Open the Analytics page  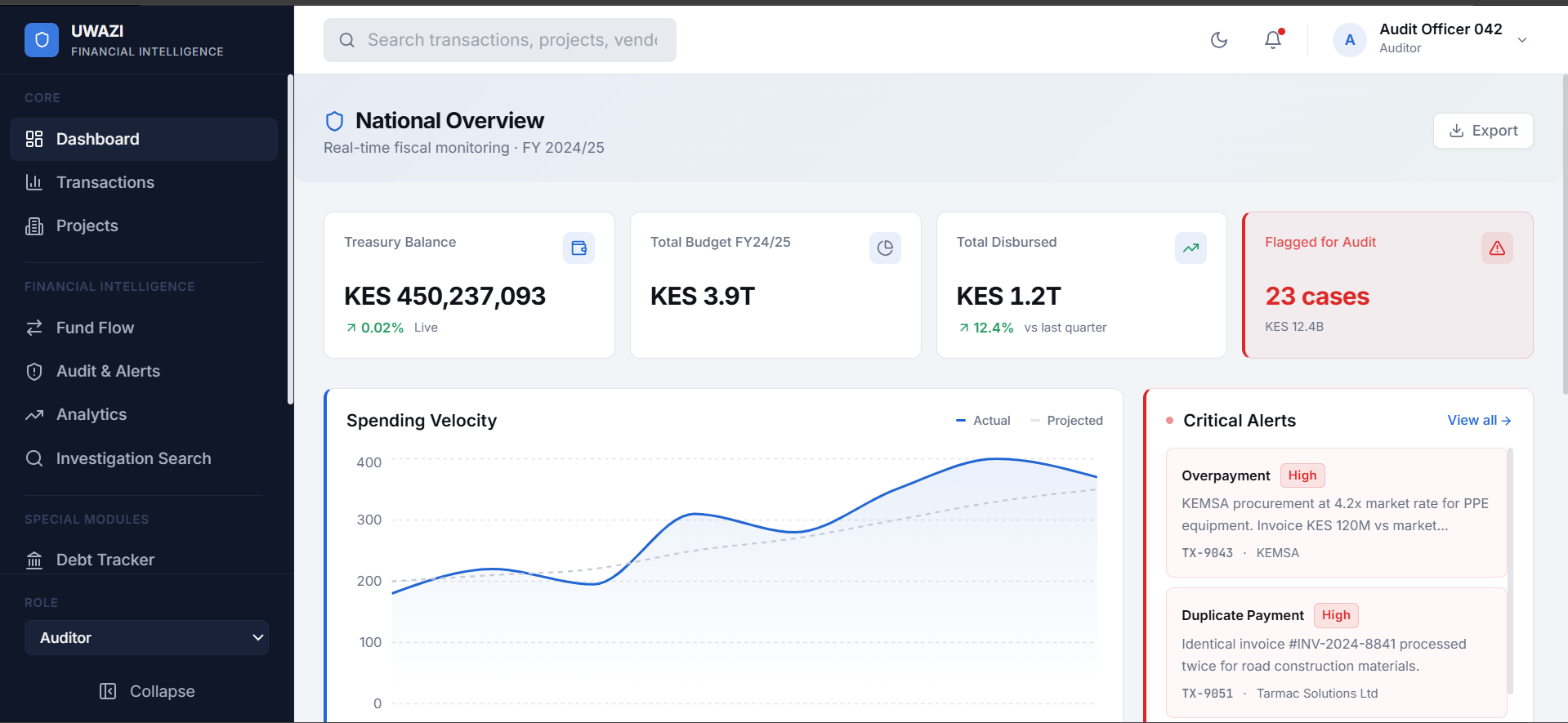144,414
